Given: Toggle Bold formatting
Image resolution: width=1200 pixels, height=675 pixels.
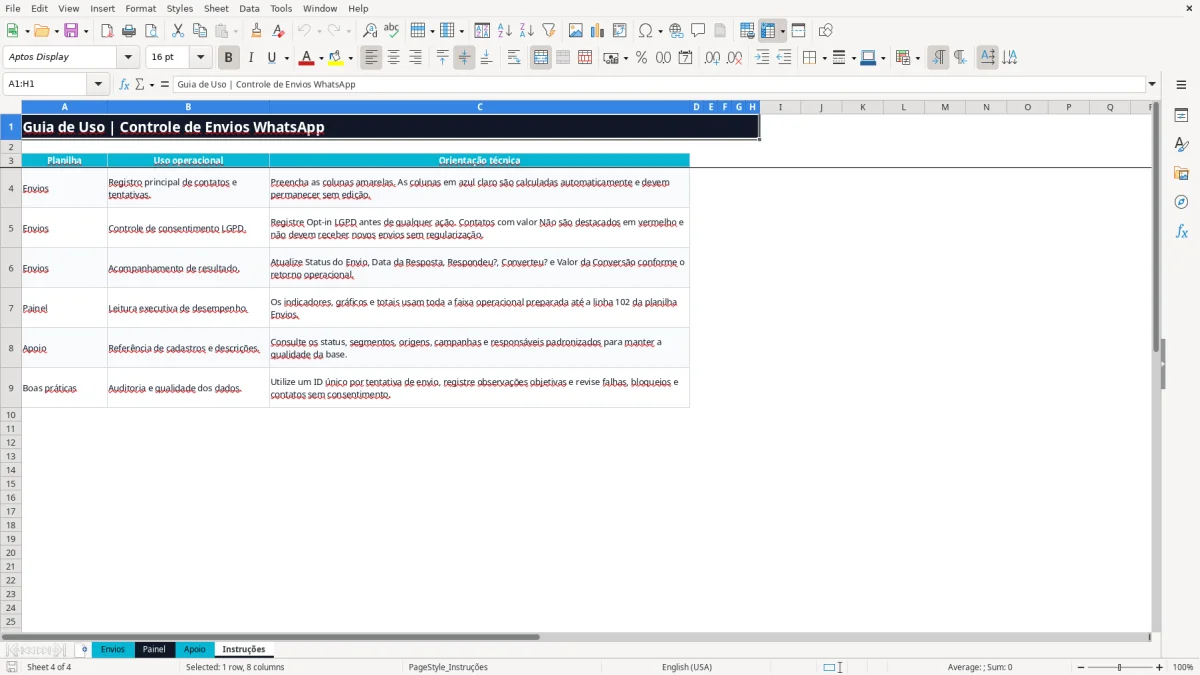Looking at the screenshot, I should point(229,58).
